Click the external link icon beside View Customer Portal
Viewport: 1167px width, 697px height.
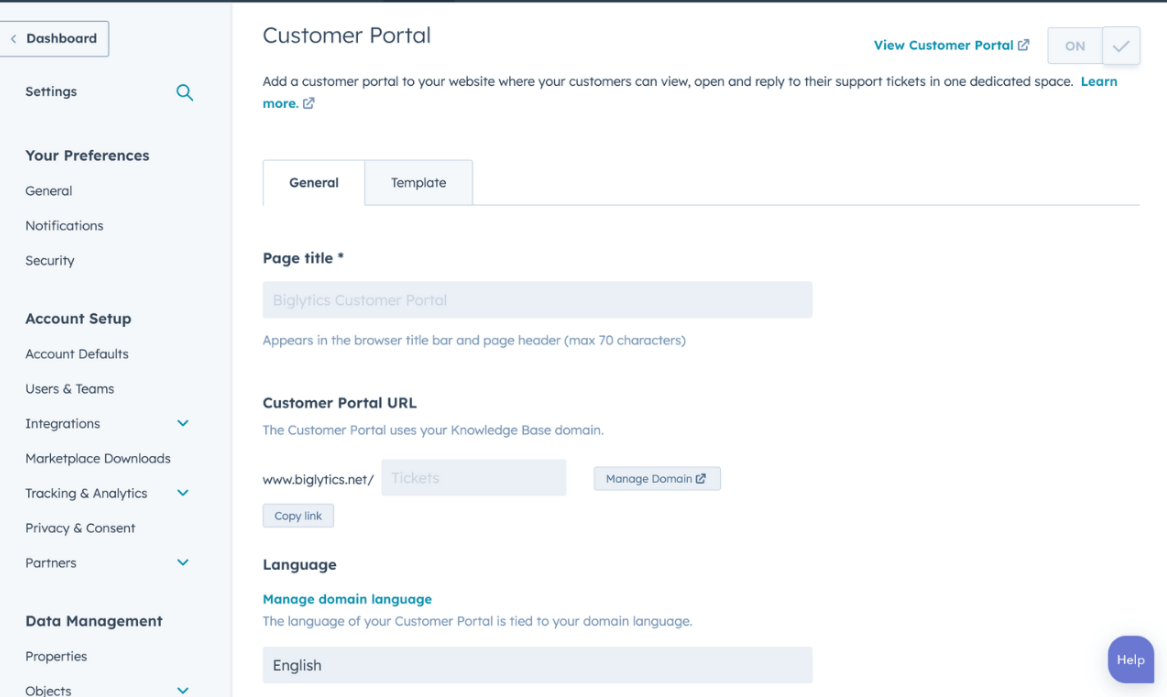[1022, 45]
